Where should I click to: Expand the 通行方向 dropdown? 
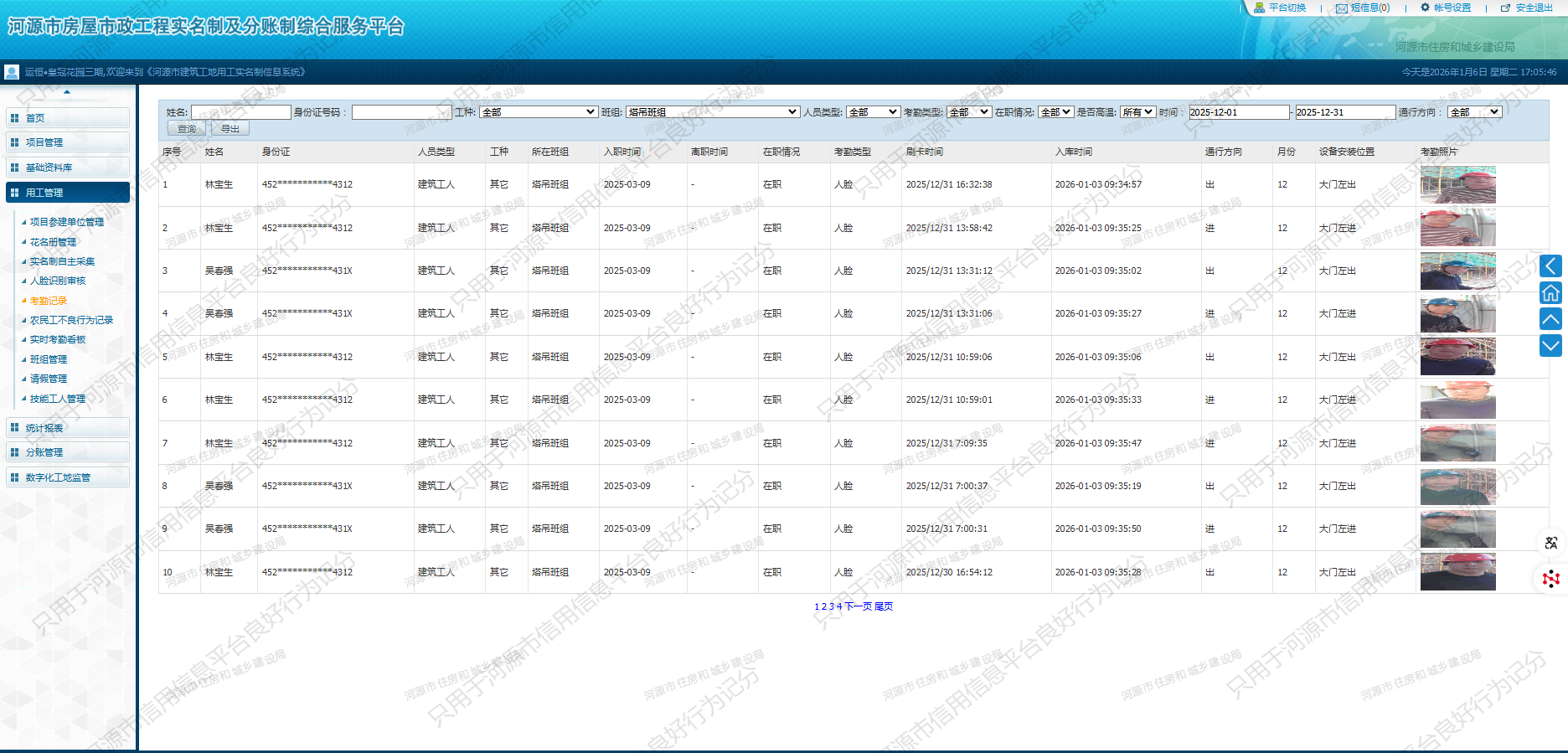click(x=1474, y=112)
